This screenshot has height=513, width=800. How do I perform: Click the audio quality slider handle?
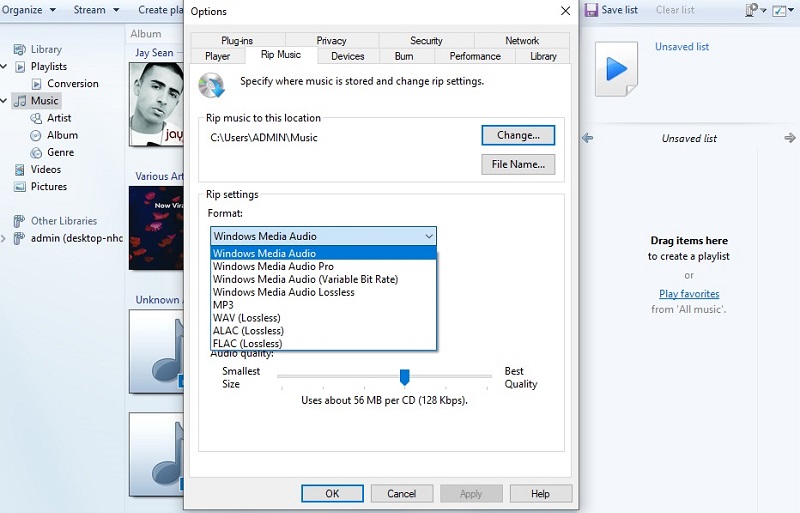point(405,377)
